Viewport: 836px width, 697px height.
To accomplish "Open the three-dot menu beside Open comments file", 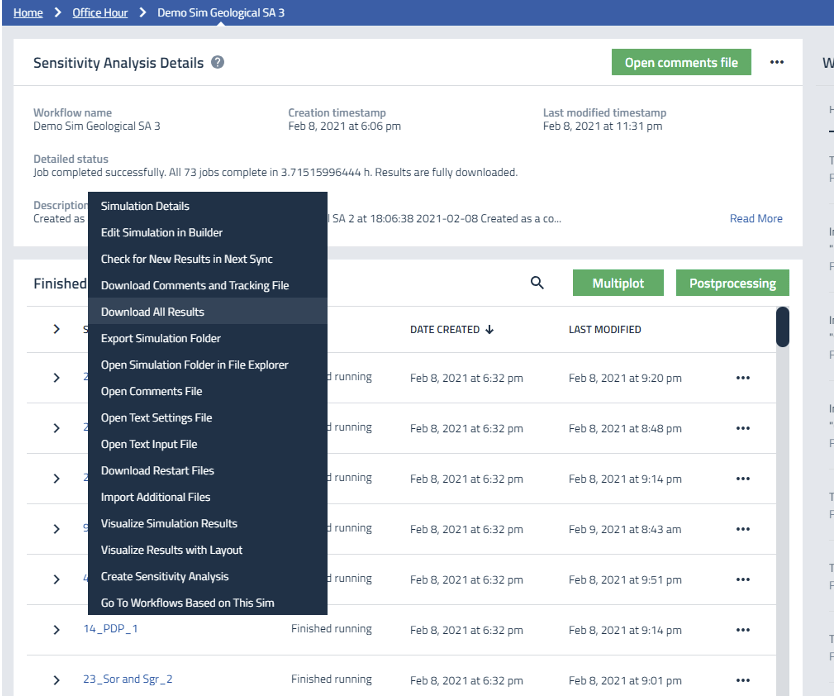I will click(777, 62).
